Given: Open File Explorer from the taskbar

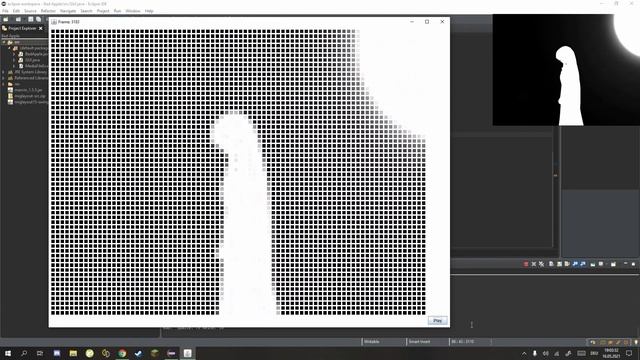Looking at the screenshot, I should (x=73, y=353).
